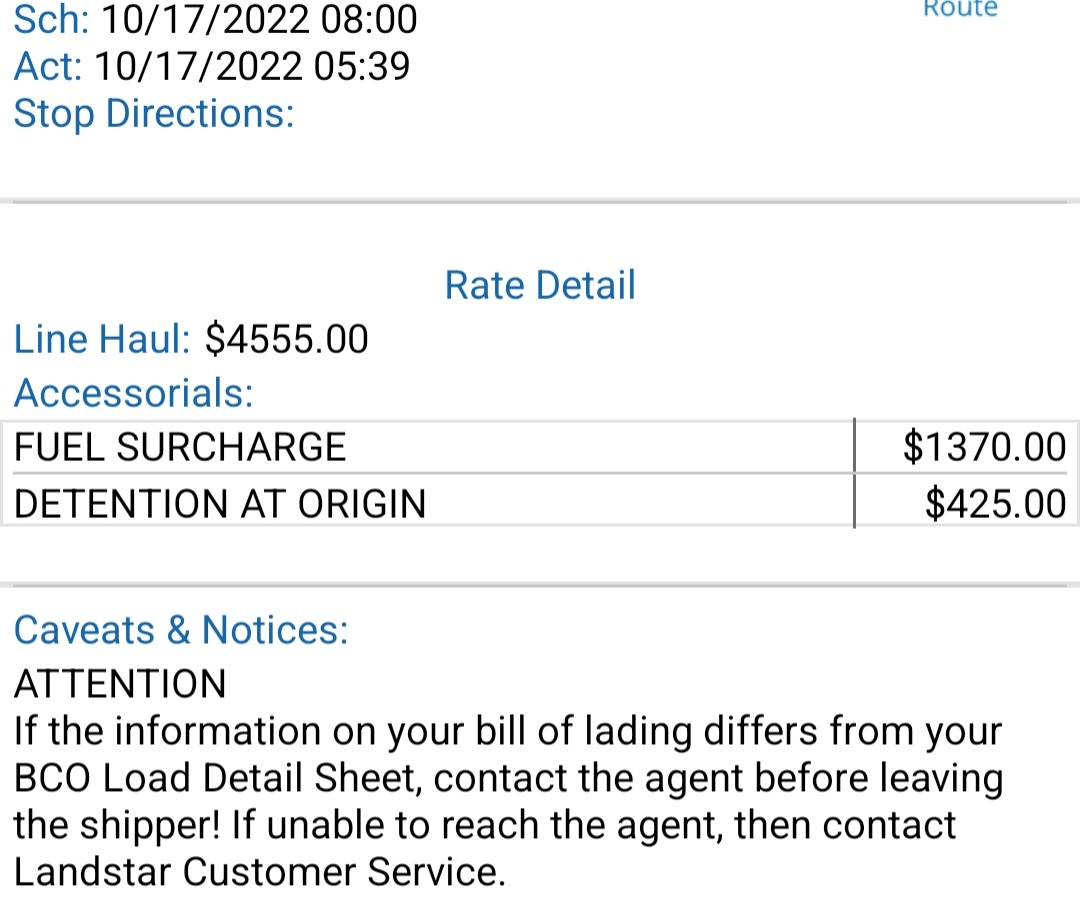Viewport: 1080px width, 917px height.
Task: Click the bill of lading notice sentence
Action: click(508, 732)
